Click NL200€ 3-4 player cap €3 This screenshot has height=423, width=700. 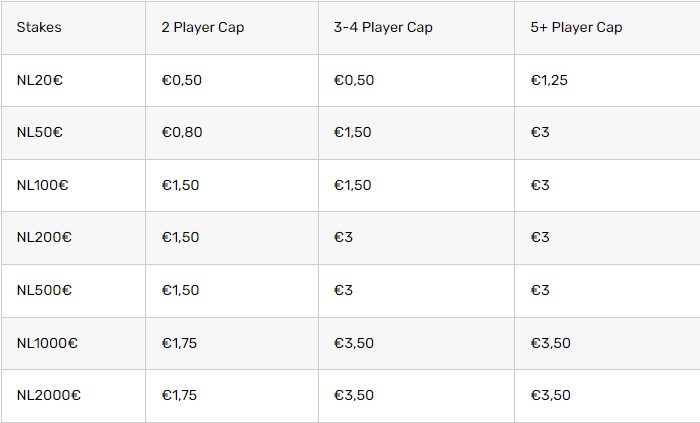coord(343,237)
